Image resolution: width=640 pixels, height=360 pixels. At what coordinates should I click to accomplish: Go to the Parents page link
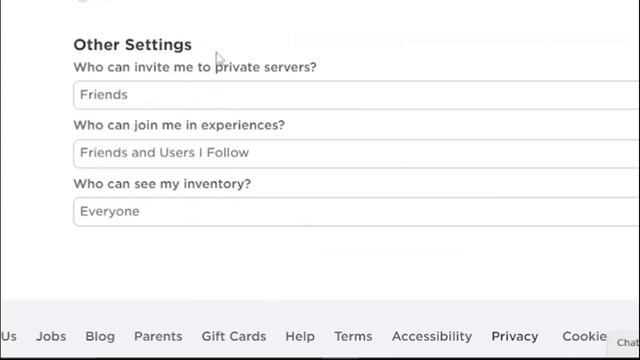[158, 336]
